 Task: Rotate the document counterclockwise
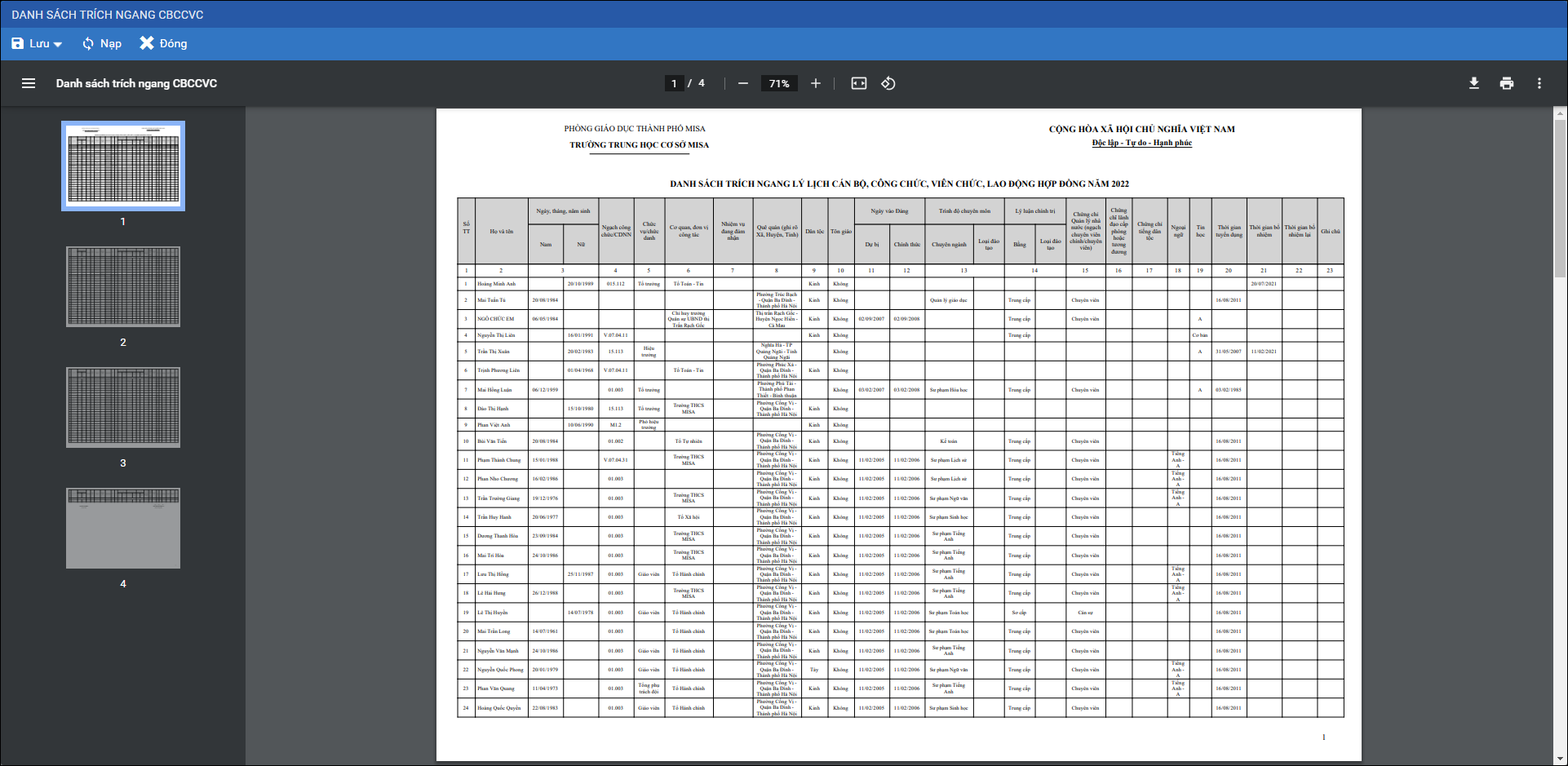pyautogui.click(x=888, y=83)
